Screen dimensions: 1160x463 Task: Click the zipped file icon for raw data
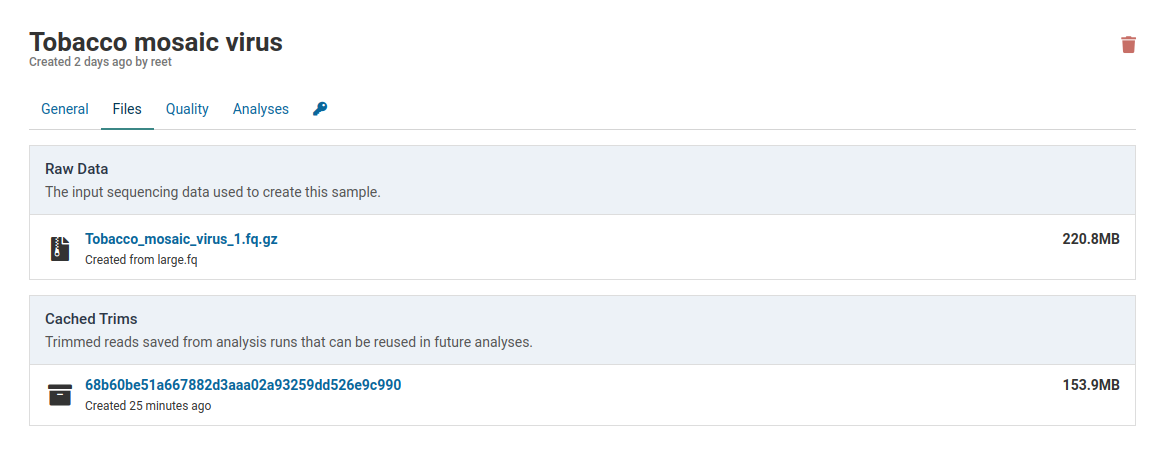(x=60, y=248)
